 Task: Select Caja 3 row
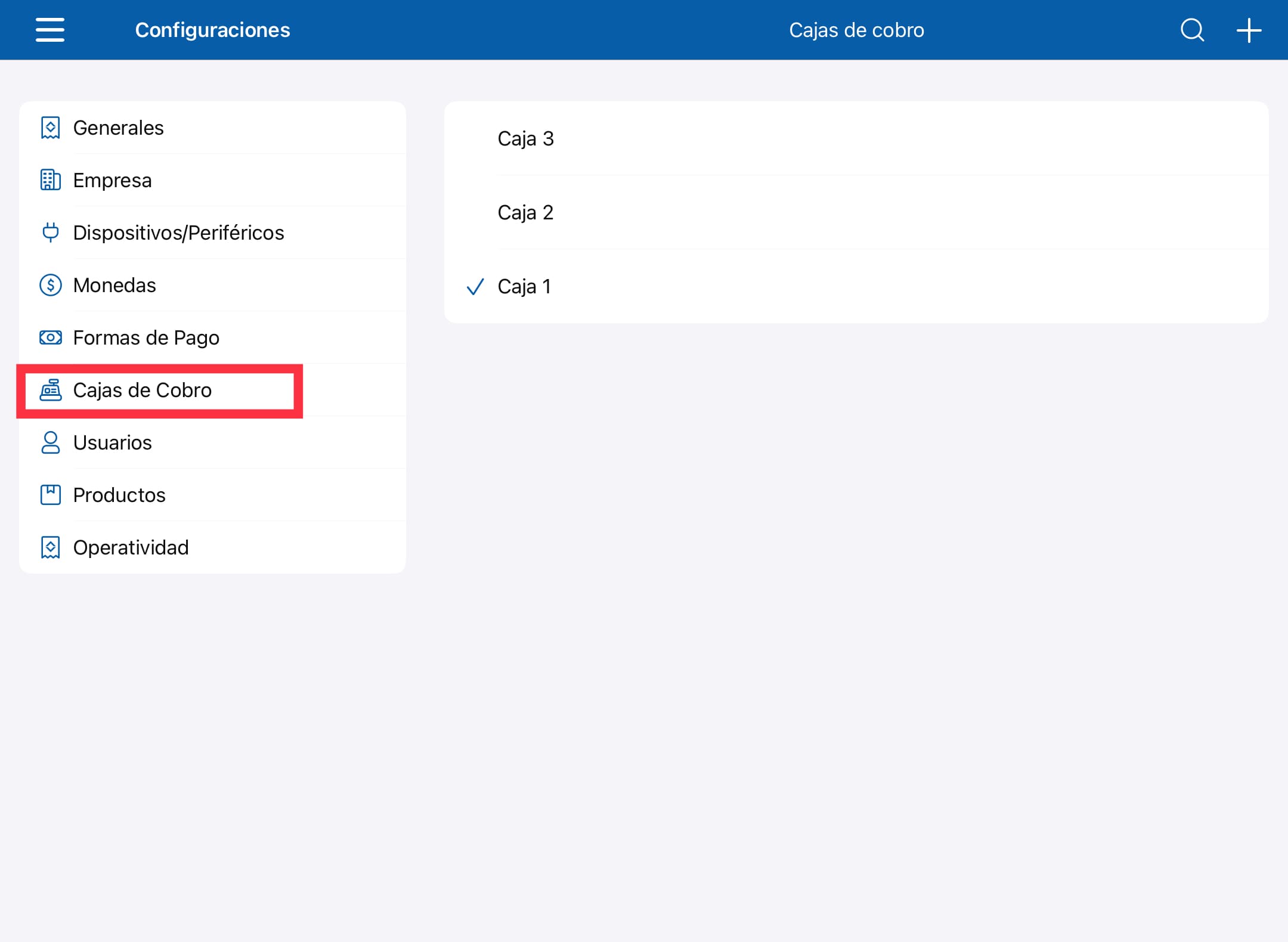856,138
